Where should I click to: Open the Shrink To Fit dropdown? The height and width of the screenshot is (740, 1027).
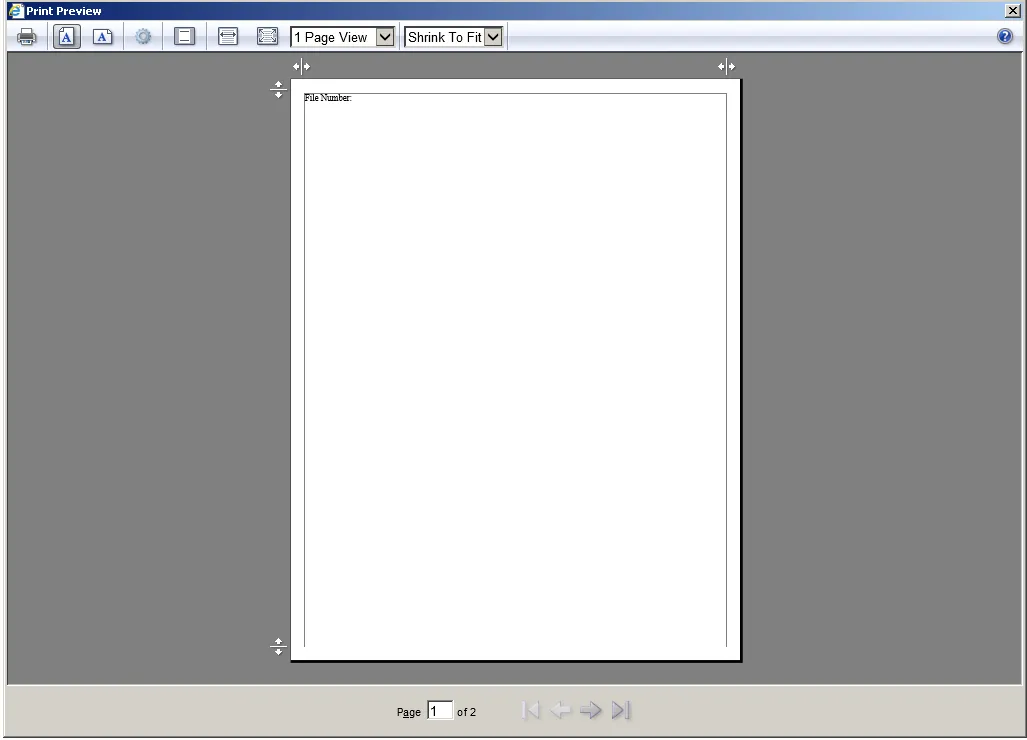click(454, 37)
